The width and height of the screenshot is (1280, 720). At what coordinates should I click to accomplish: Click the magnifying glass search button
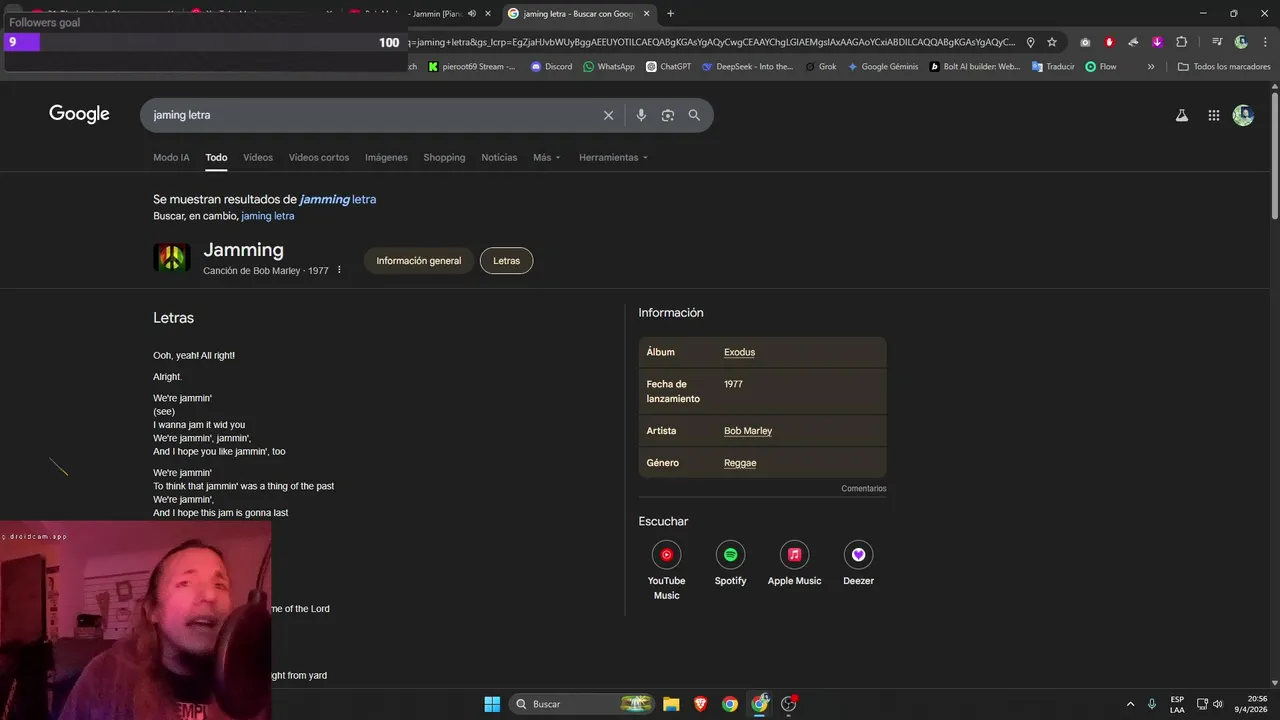coord(694,115)
